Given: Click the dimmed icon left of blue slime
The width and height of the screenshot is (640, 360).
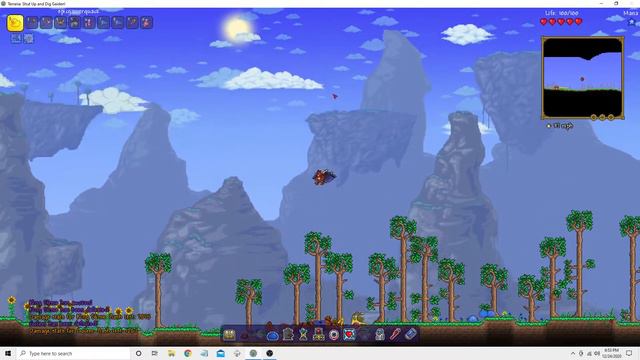Looking at the screenshot, I should pos(259,335).
